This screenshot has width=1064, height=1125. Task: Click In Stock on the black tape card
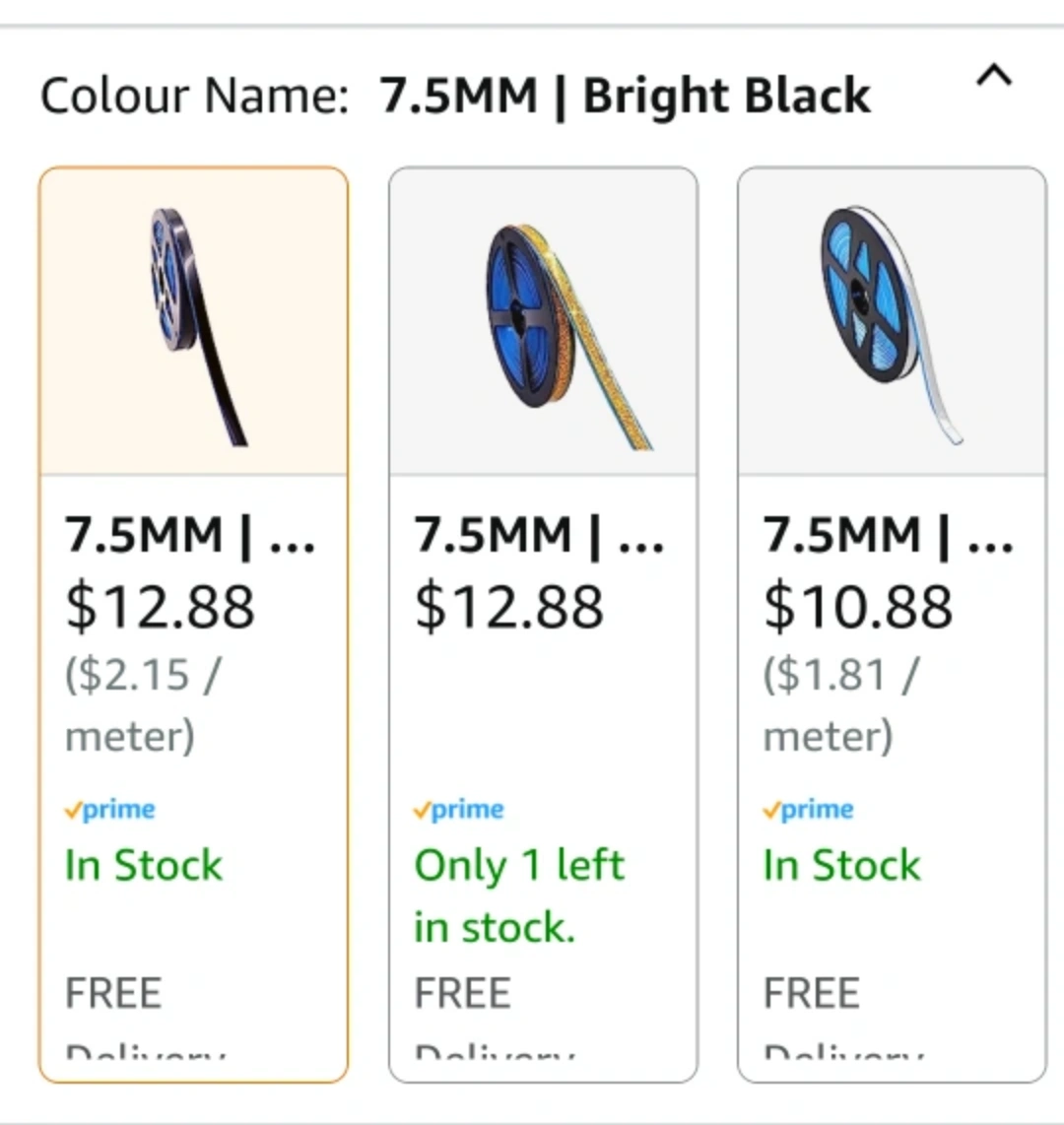144,866
